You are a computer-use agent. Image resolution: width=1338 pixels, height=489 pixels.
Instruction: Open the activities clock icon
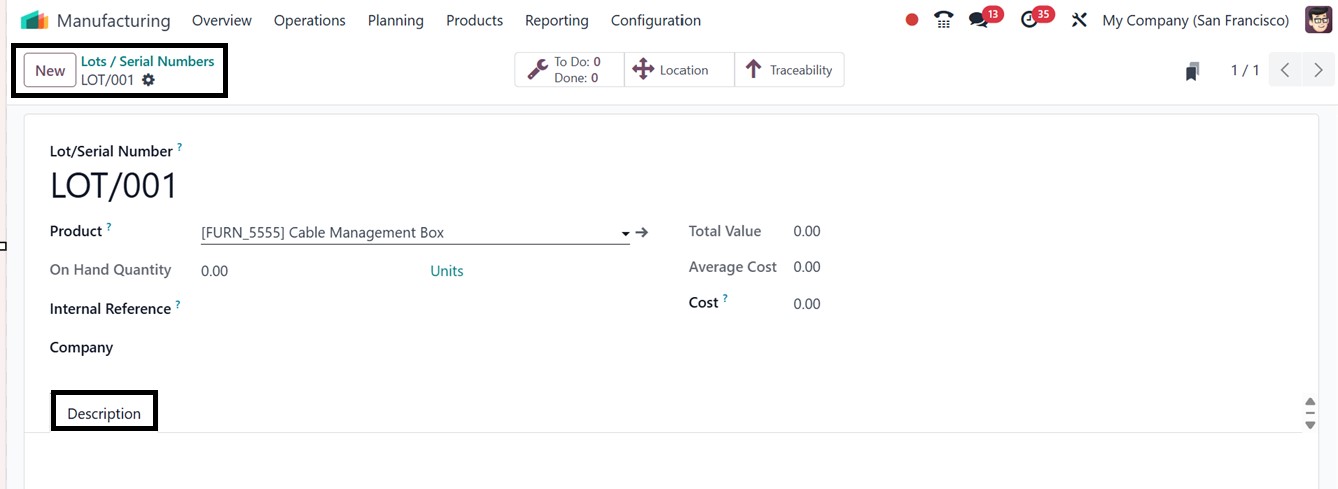click(x=1030, y=21)
